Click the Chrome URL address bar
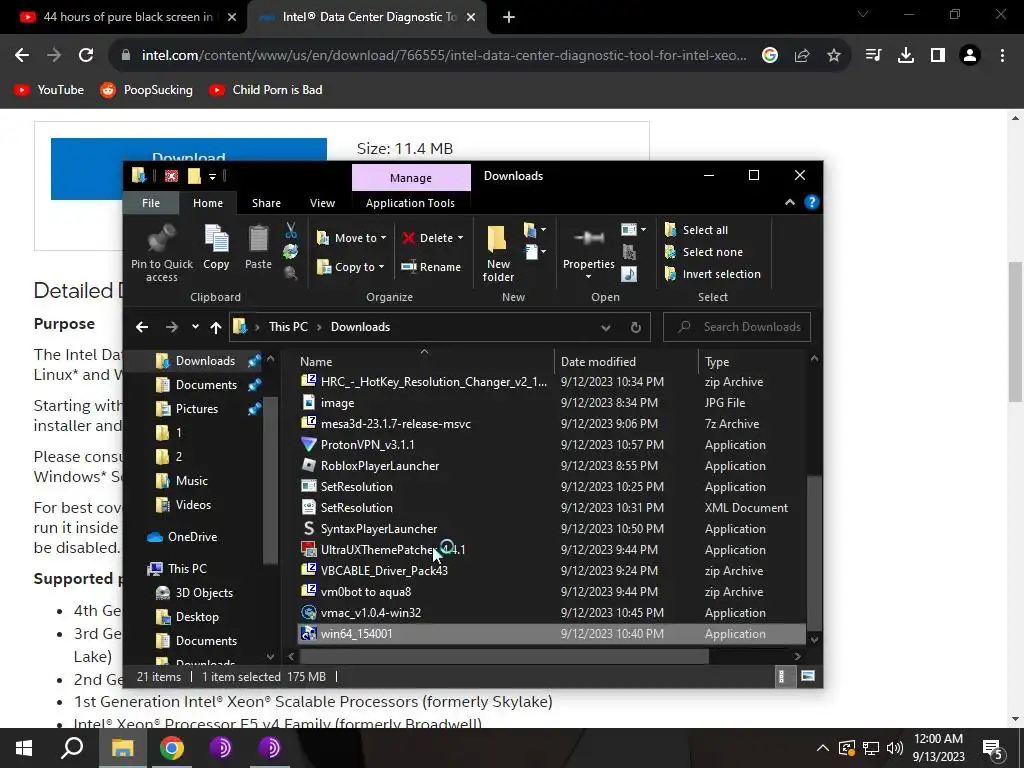The height and width of the screenshot is (768, 1024). tap(443, 56)
